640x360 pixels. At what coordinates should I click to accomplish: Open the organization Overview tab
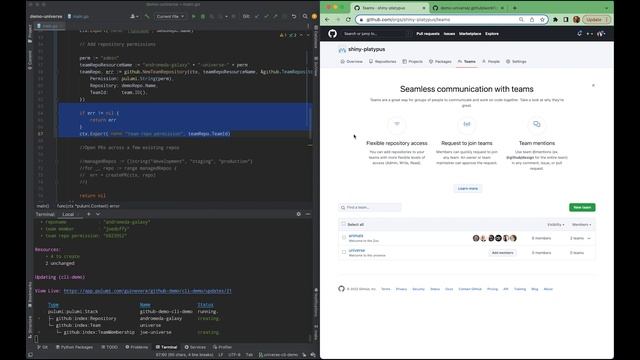pyautogui.click(x=351, y=61)
